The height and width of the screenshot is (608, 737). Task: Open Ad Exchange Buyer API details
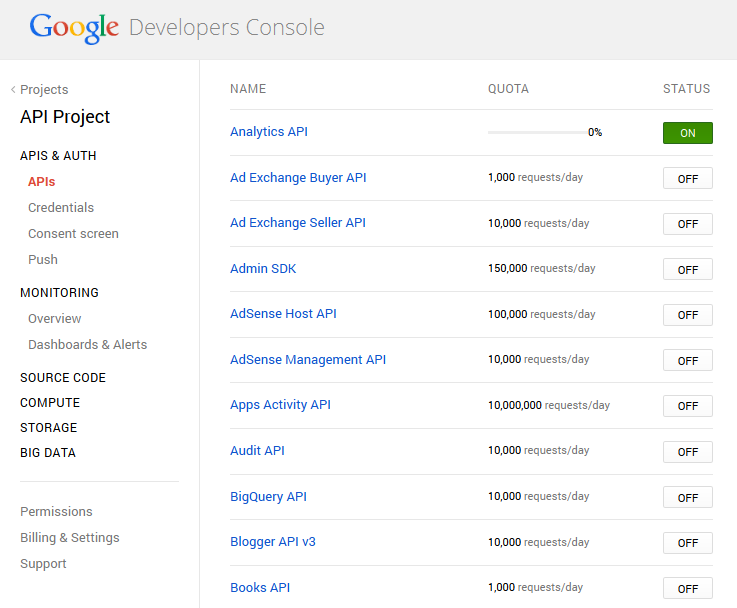click(x=298, y=178)
